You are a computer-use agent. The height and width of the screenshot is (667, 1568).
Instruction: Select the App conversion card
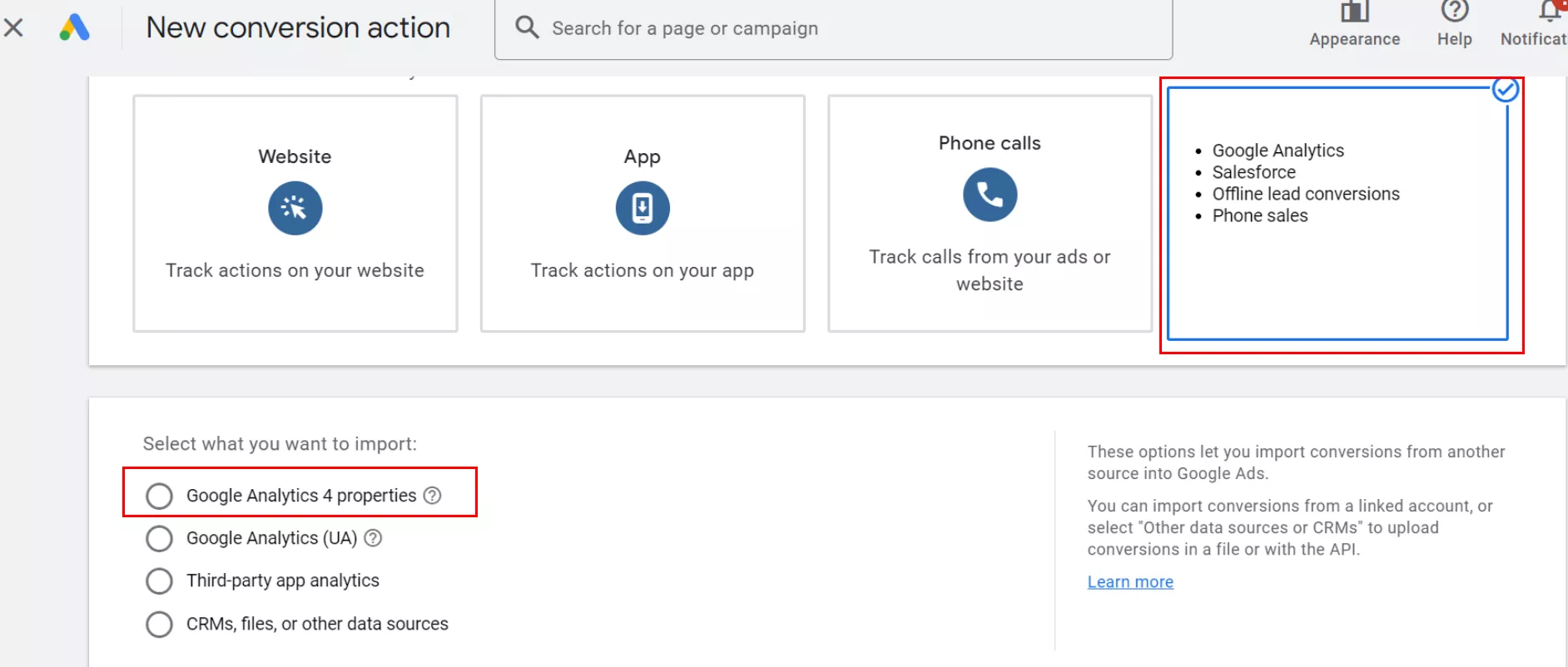pyautogui.click(x=643, y=214)
